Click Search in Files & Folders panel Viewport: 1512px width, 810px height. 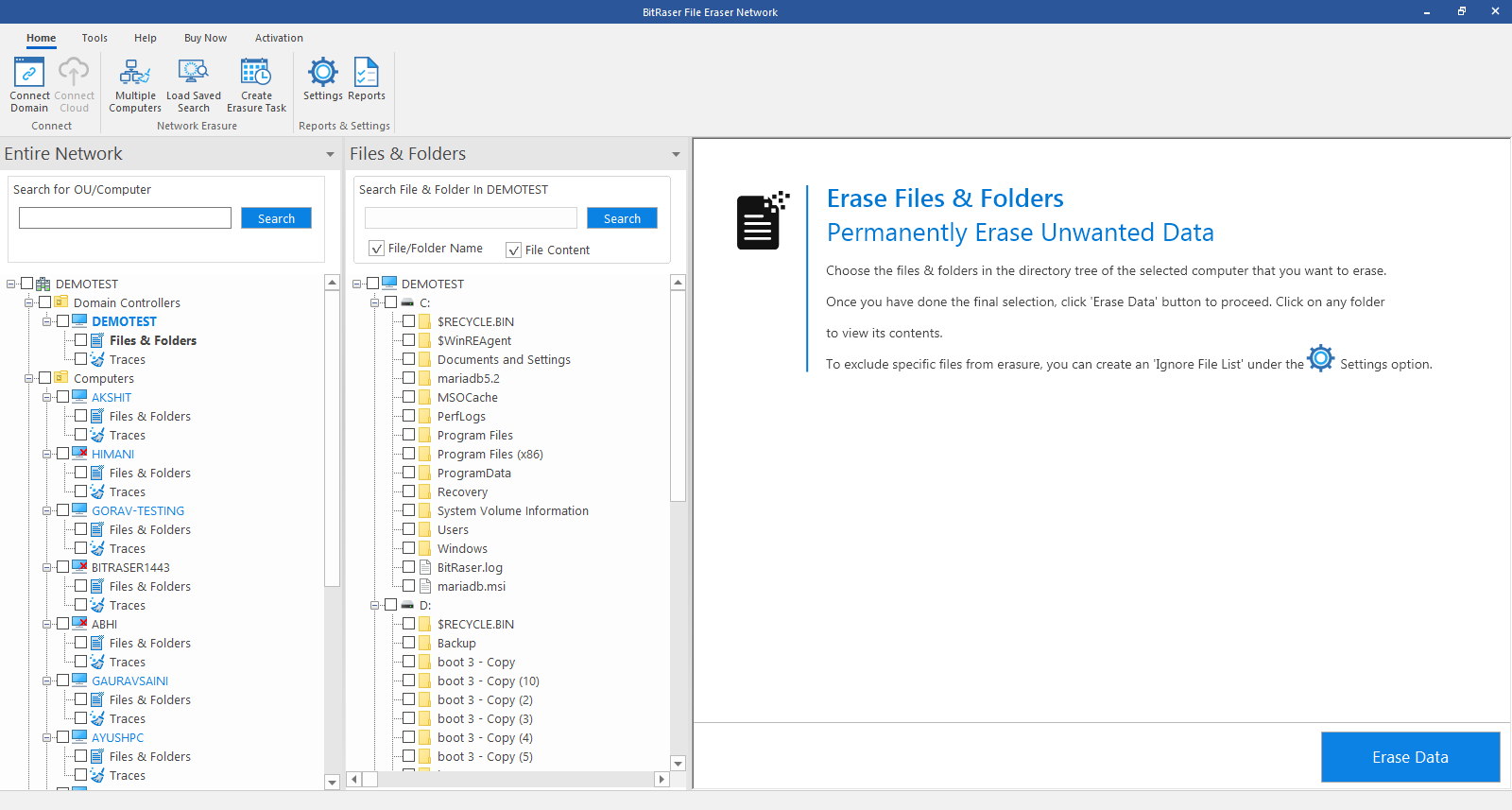pyautogui.click(x=622, y=218)
